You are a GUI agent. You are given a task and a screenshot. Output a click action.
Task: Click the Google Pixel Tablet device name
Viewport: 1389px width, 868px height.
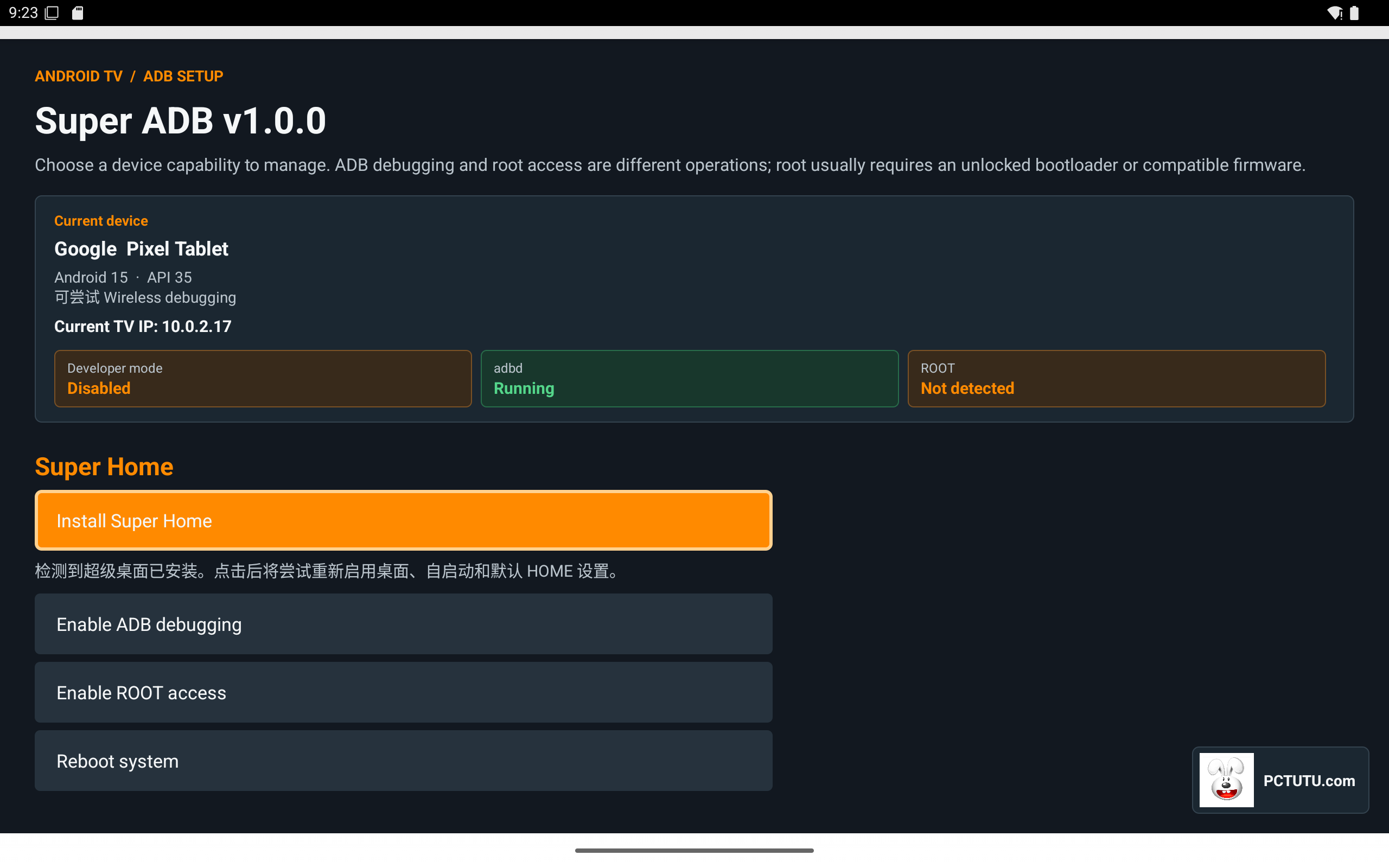point(141,248)
